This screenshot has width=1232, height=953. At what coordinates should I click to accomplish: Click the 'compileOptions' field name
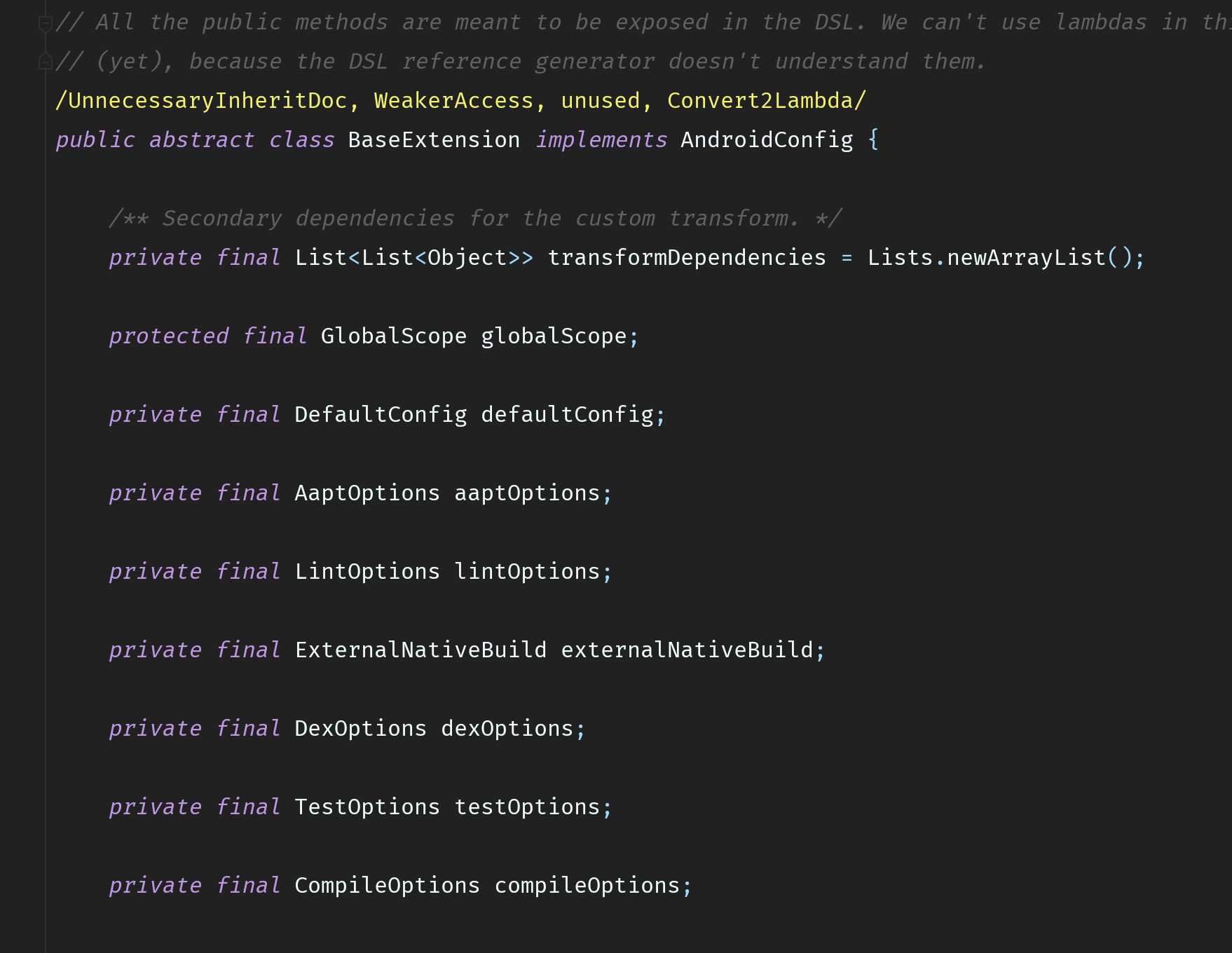(x=587, y=886)
